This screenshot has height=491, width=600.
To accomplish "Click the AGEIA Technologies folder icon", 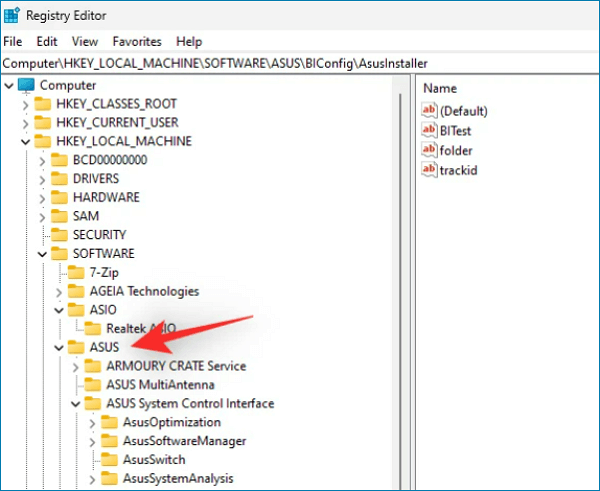I will (x=76, y=291).
